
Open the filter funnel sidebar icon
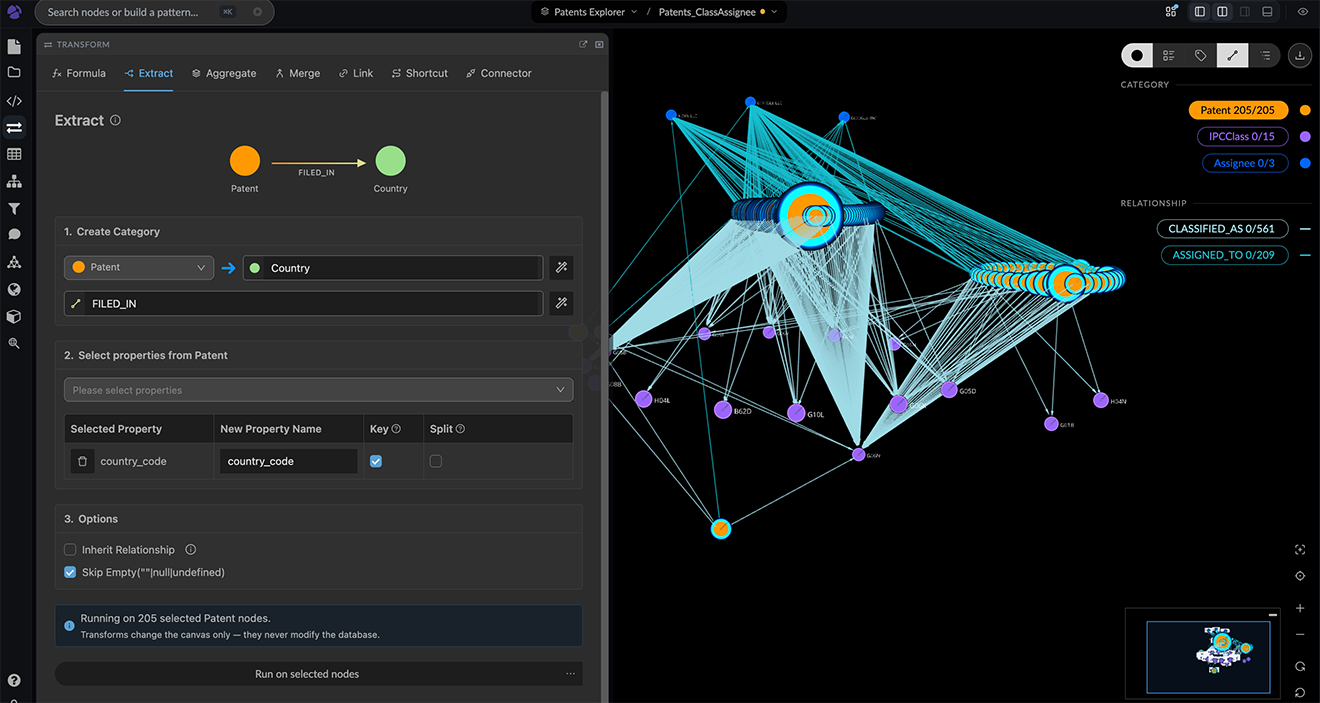coord(14,208)
